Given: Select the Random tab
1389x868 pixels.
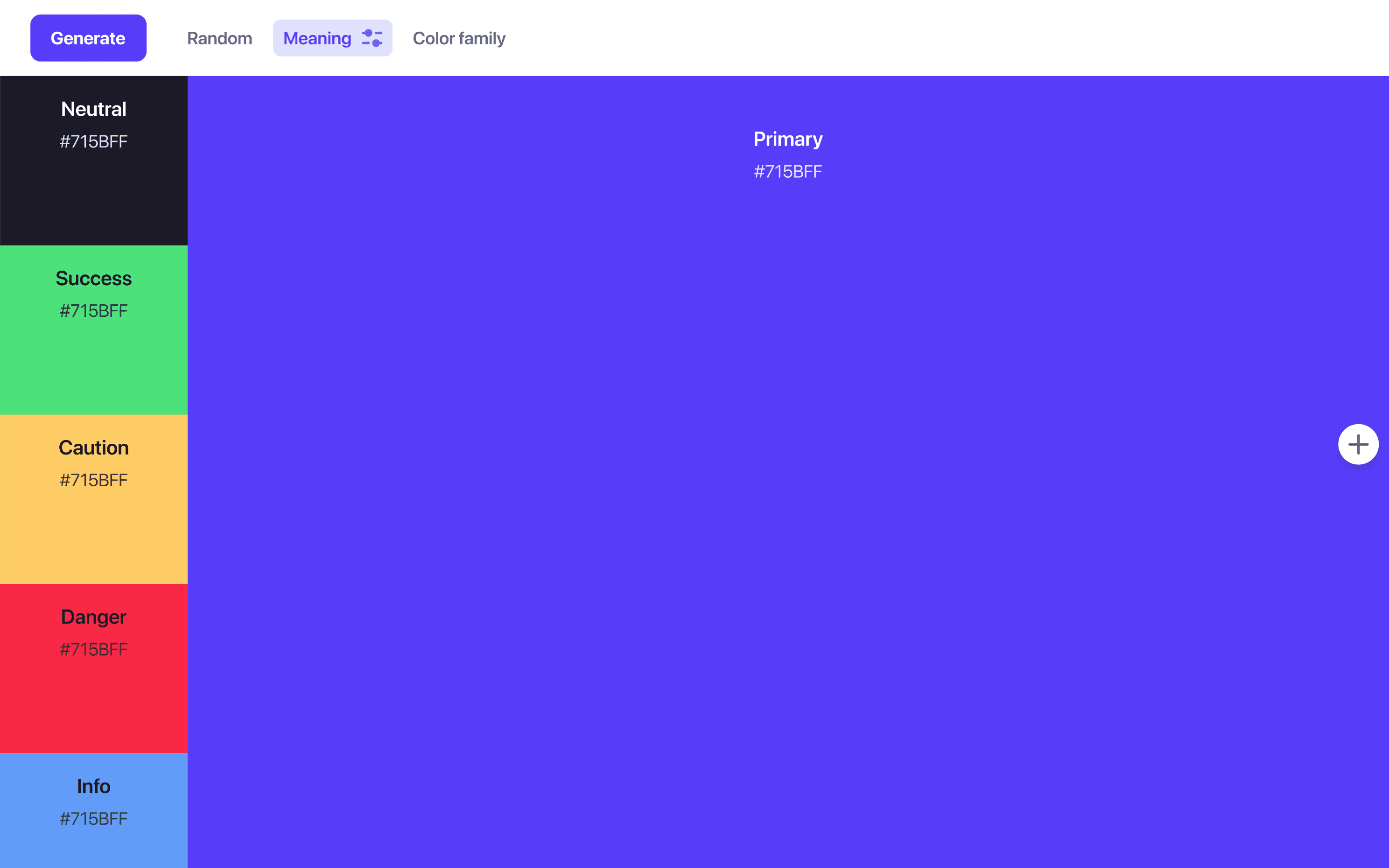Looking at the screenshot, I should click(x=219, y=38).
